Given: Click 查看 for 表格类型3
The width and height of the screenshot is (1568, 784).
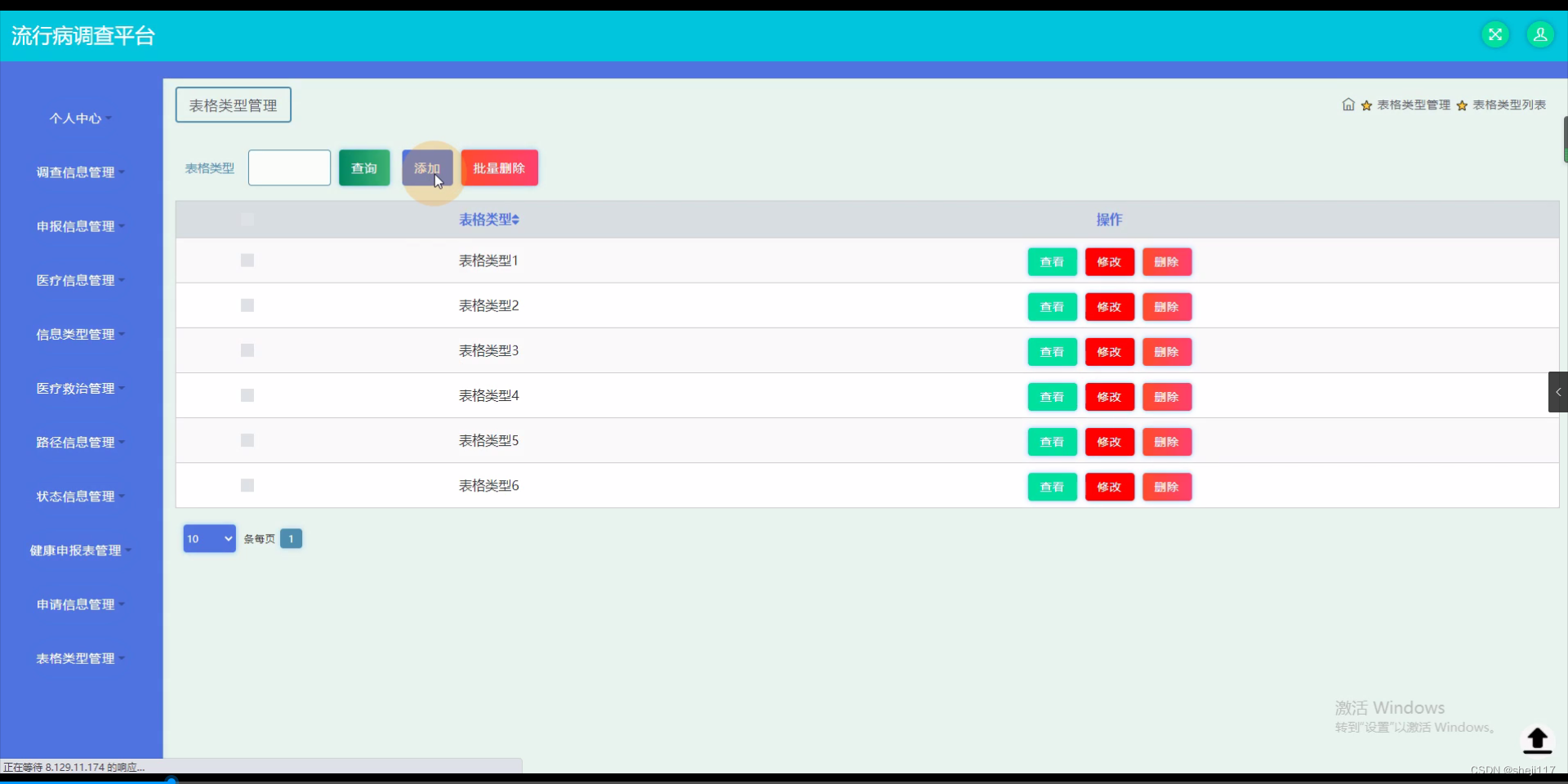Looking at the screenshot, I should pyautogui.click(x=1052, y=352).
